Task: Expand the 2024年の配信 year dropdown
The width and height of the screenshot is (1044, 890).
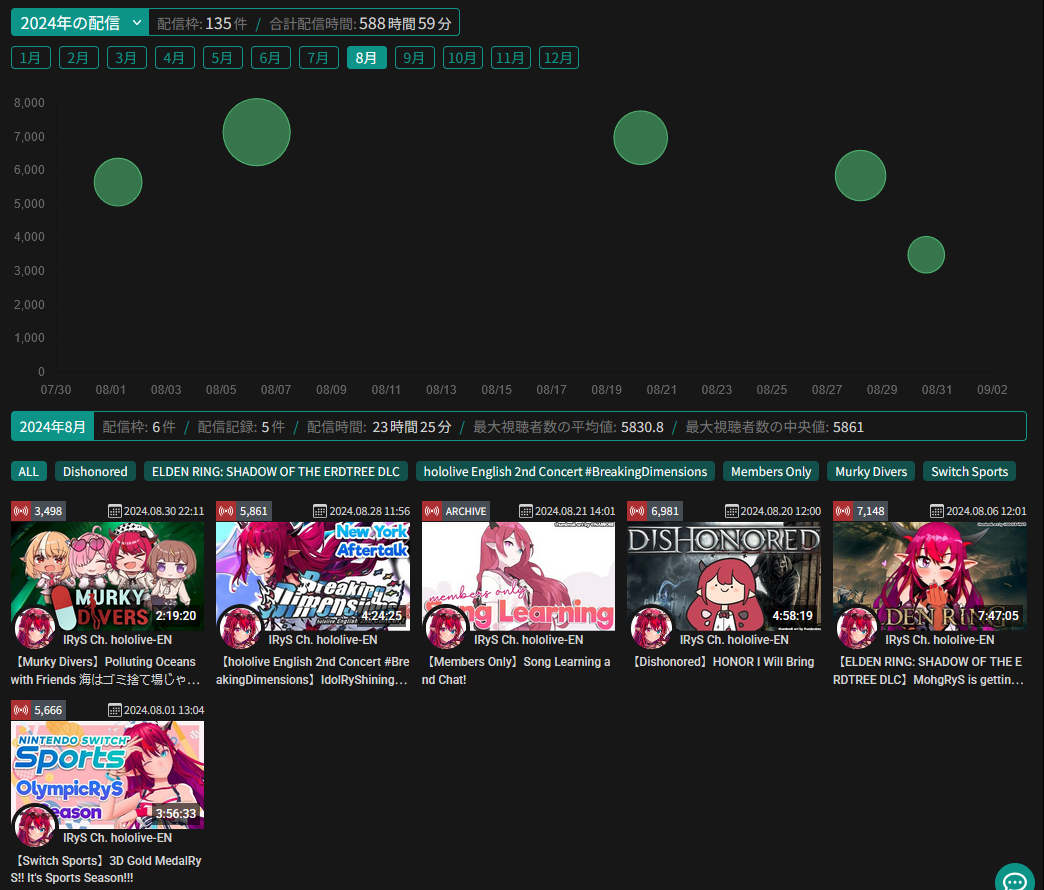Action: (x=80, y=23)
